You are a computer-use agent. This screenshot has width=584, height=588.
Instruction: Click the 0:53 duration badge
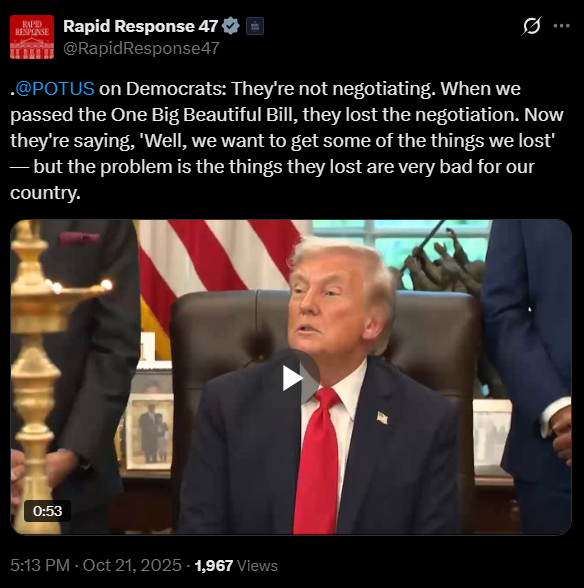[x=47, y=511]
